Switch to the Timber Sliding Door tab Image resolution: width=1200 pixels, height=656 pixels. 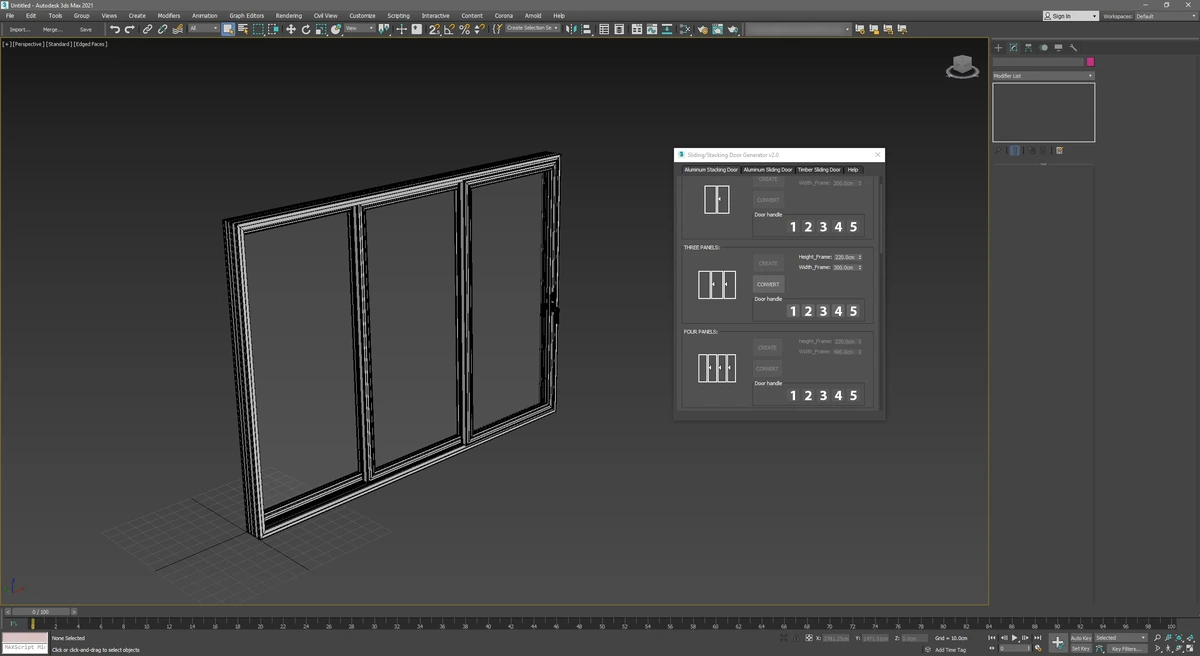pyautogui.click(x=819, y=170)
